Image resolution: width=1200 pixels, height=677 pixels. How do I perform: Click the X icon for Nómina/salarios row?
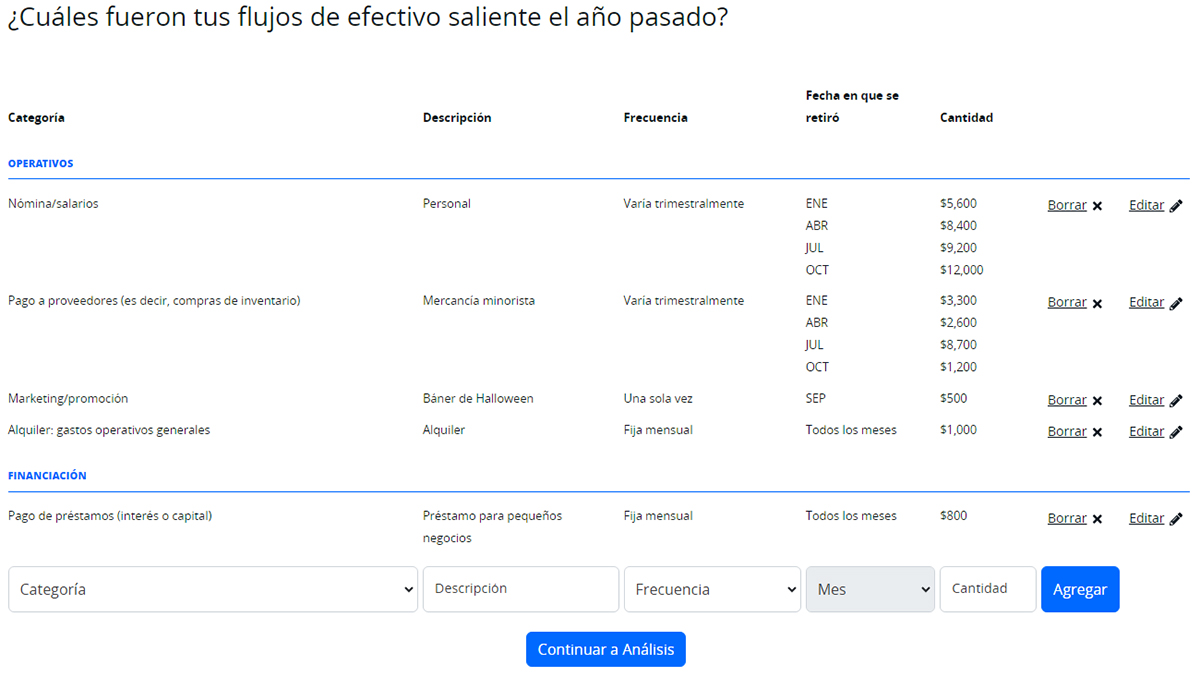1097,206
